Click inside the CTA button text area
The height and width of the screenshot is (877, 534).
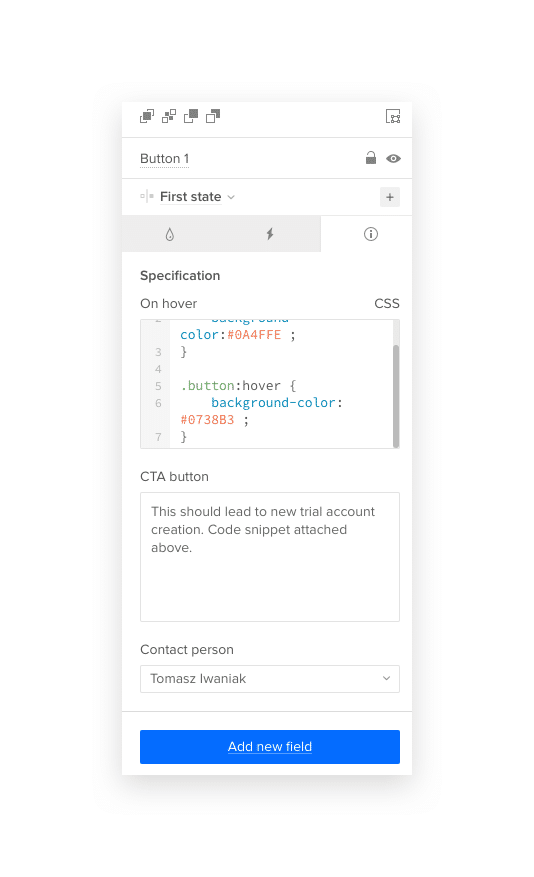coord(270,557)
